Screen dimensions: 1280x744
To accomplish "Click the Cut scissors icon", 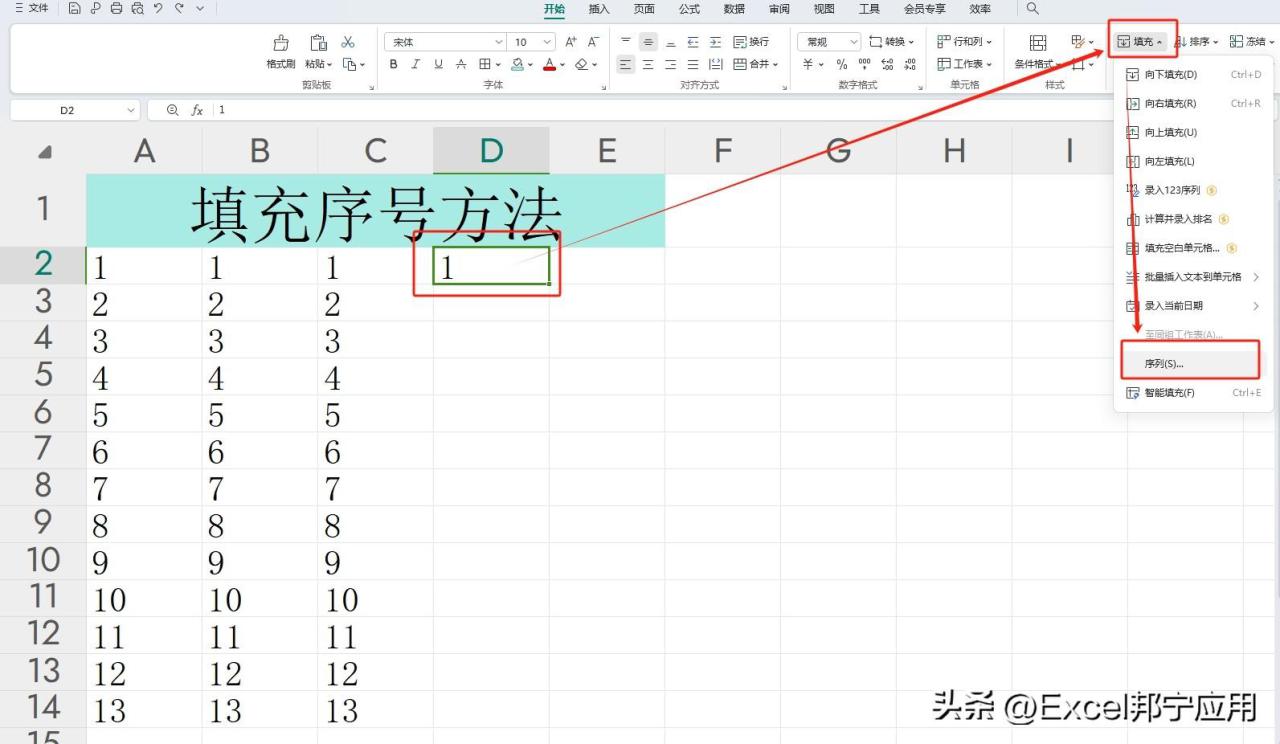I will (x=348, y=42).
